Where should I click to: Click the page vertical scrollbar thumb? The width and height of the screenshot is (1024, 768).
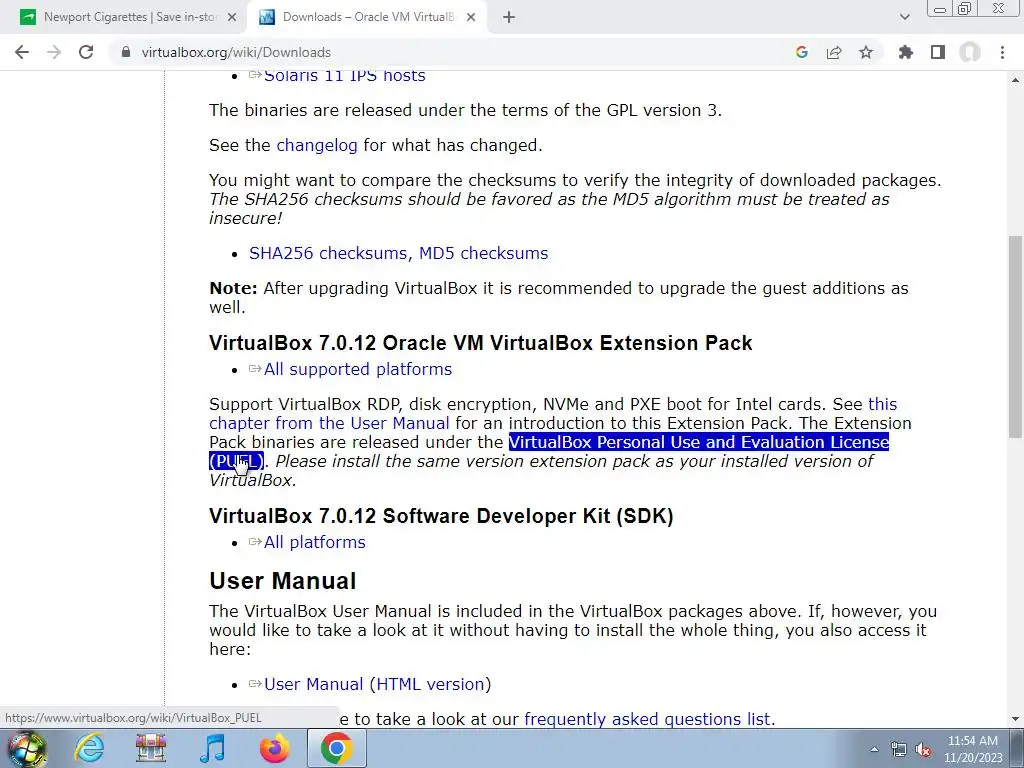coord(1015,336)
